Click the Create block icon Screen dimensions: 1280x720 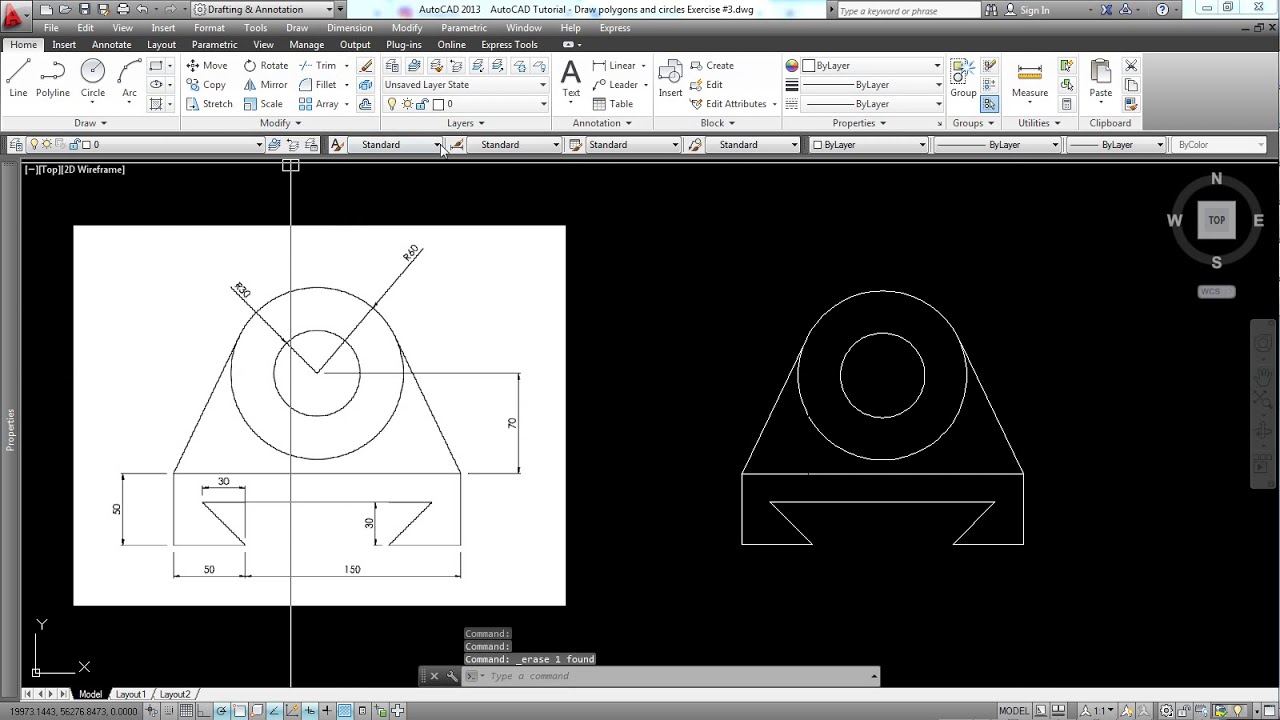pyautogui.click(x=712, y=66)
